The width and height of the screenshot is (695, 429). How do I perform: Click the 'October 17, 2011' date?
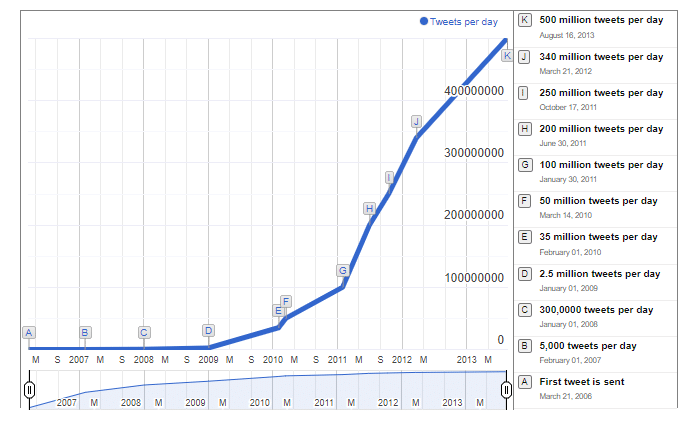568,107
